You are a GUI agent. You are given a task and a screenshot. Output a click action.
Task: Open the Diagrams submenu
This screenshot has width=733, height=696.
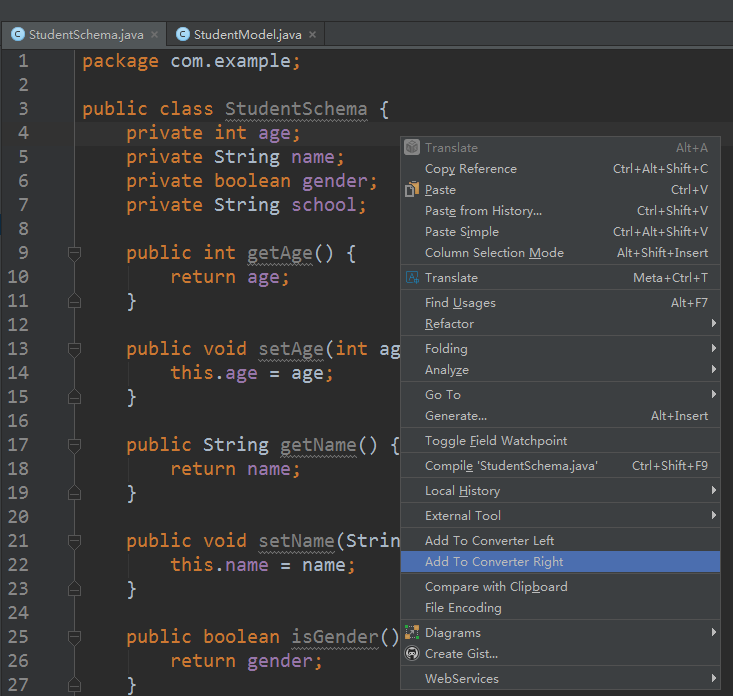(x=560, y=632)
